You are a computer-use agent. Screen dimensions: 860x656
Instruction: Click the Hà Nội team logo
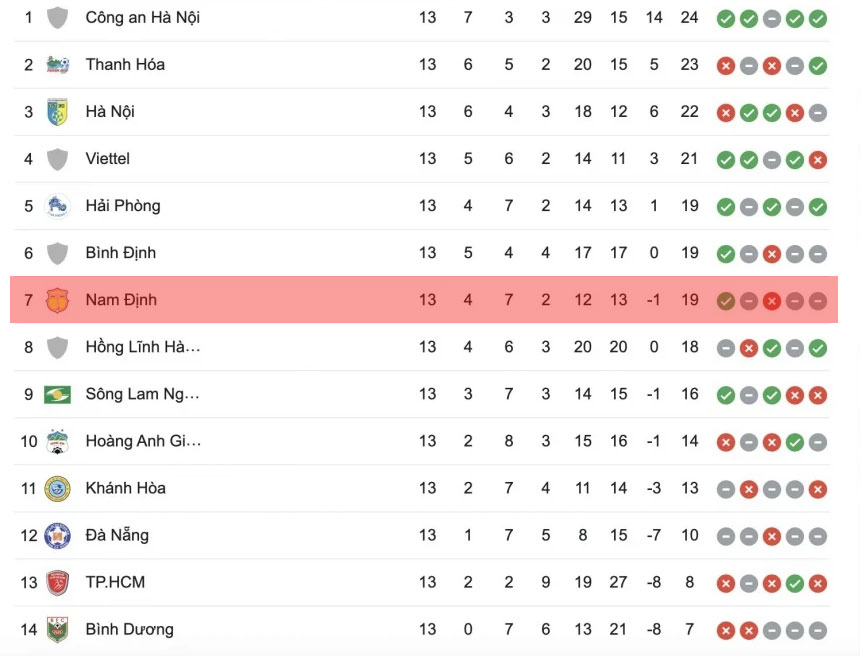58,112
